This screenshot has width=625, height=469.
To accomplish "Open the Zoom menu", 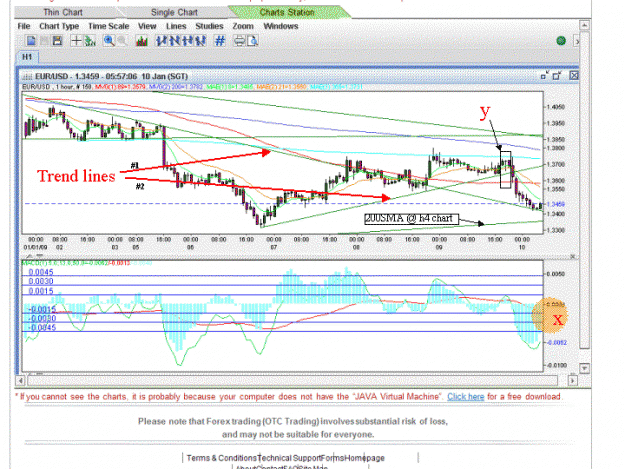I will [x=243, y=26].
